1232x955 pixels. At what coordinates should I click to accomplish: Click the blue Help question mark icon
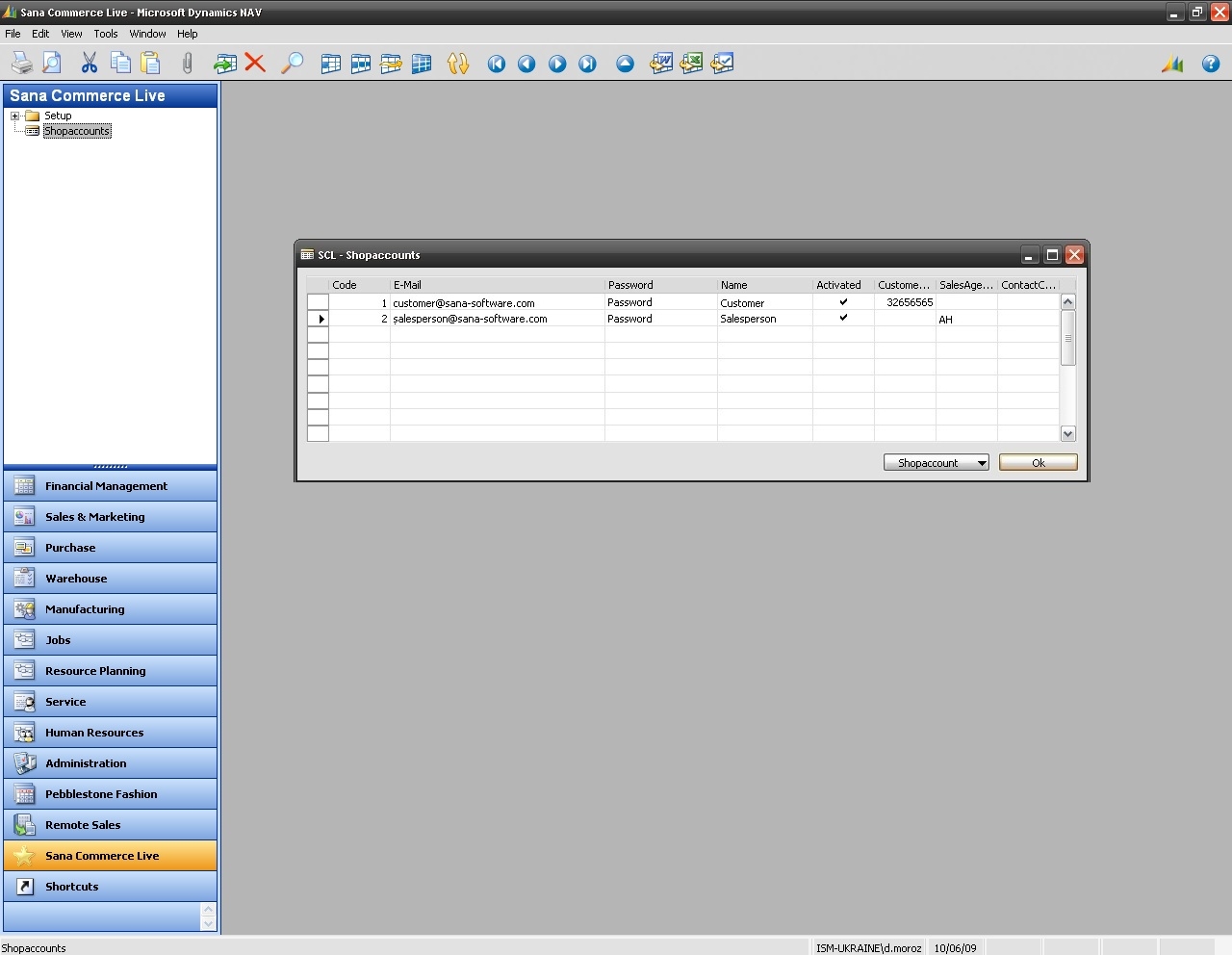click(x=1211, y=64)
